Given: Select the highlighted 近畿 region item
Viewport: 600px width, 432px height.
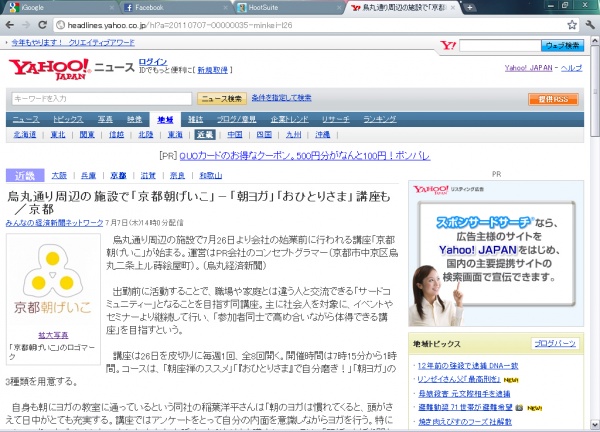Looking at the screenshot, I should point(205,135).
